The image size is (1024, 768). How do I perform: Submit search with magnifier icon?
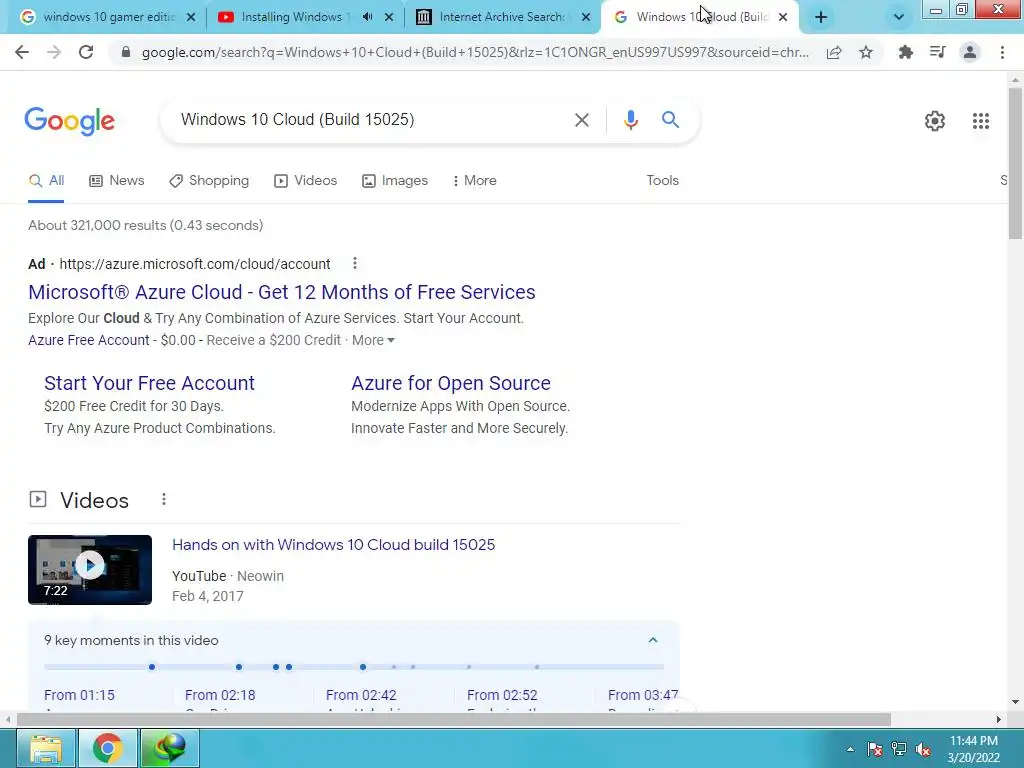coord(670,120)
